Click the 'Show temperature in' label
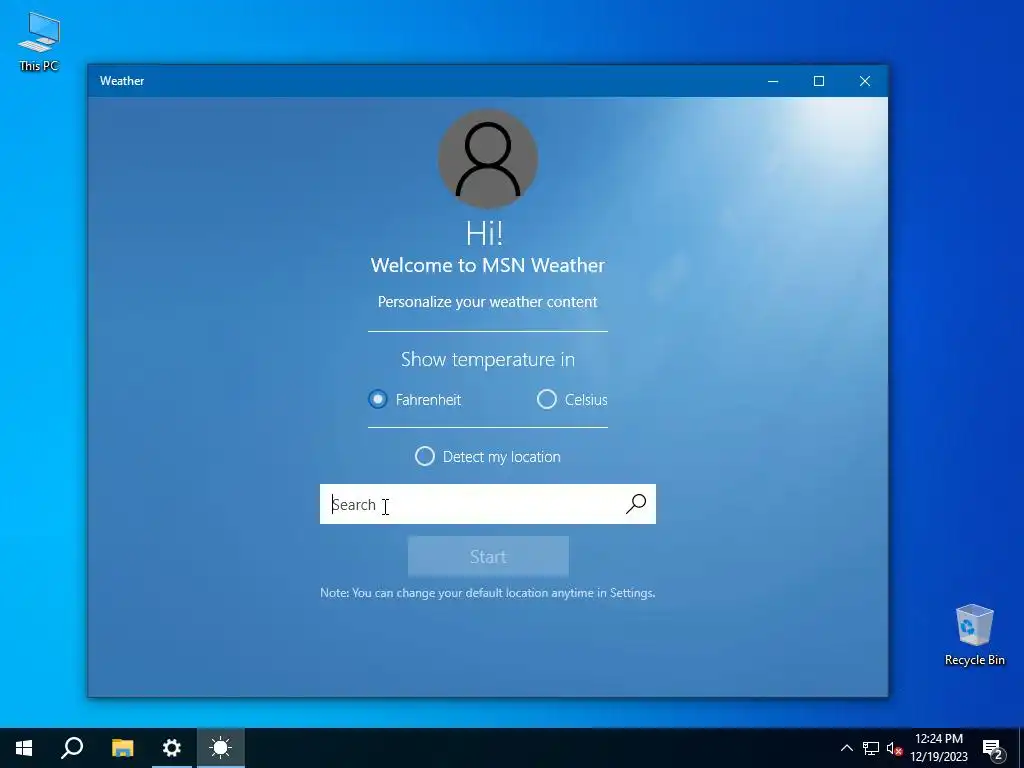The height and width of the screenshot is (768, 1024). click(488, 359)
